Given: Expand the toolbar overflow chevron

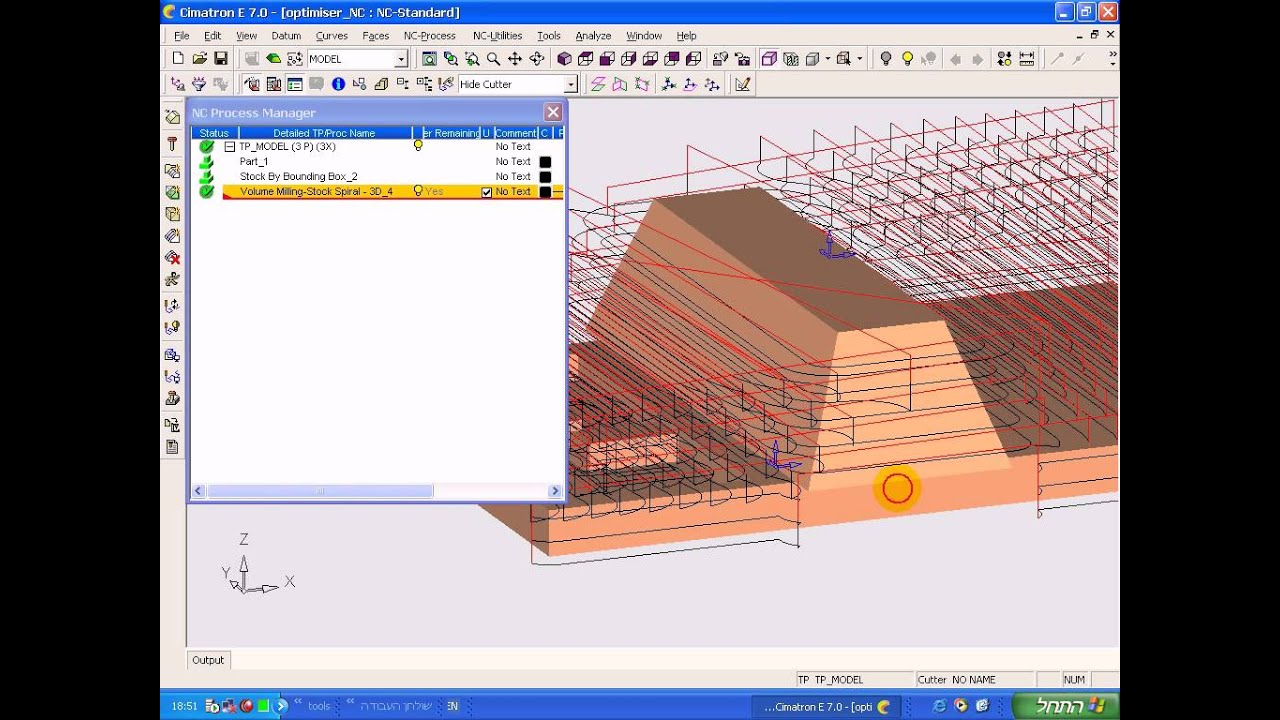Looking at the screenshot, I should [x=1112, y=59].
